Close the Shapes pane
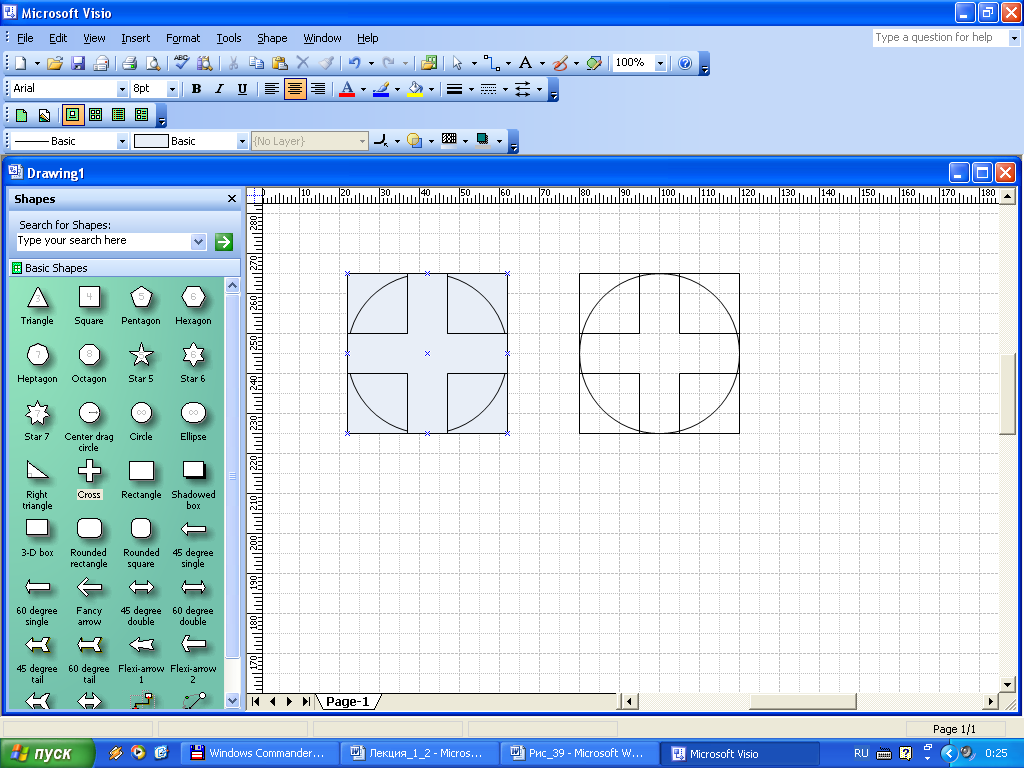 [232, 199]
